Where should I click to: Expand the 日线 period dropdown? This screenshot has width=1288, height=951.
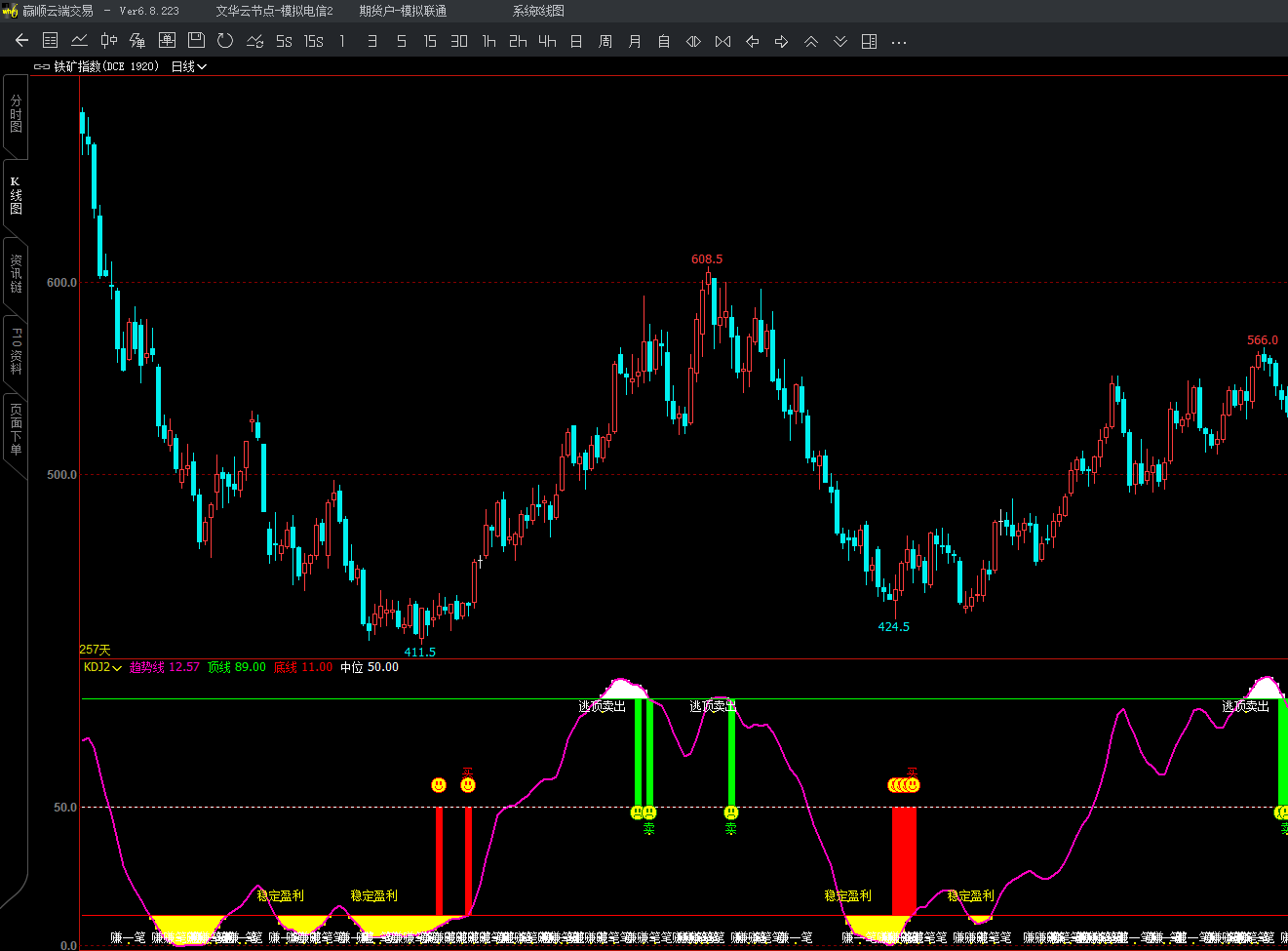pyautogui.click(x=189, y=66)
